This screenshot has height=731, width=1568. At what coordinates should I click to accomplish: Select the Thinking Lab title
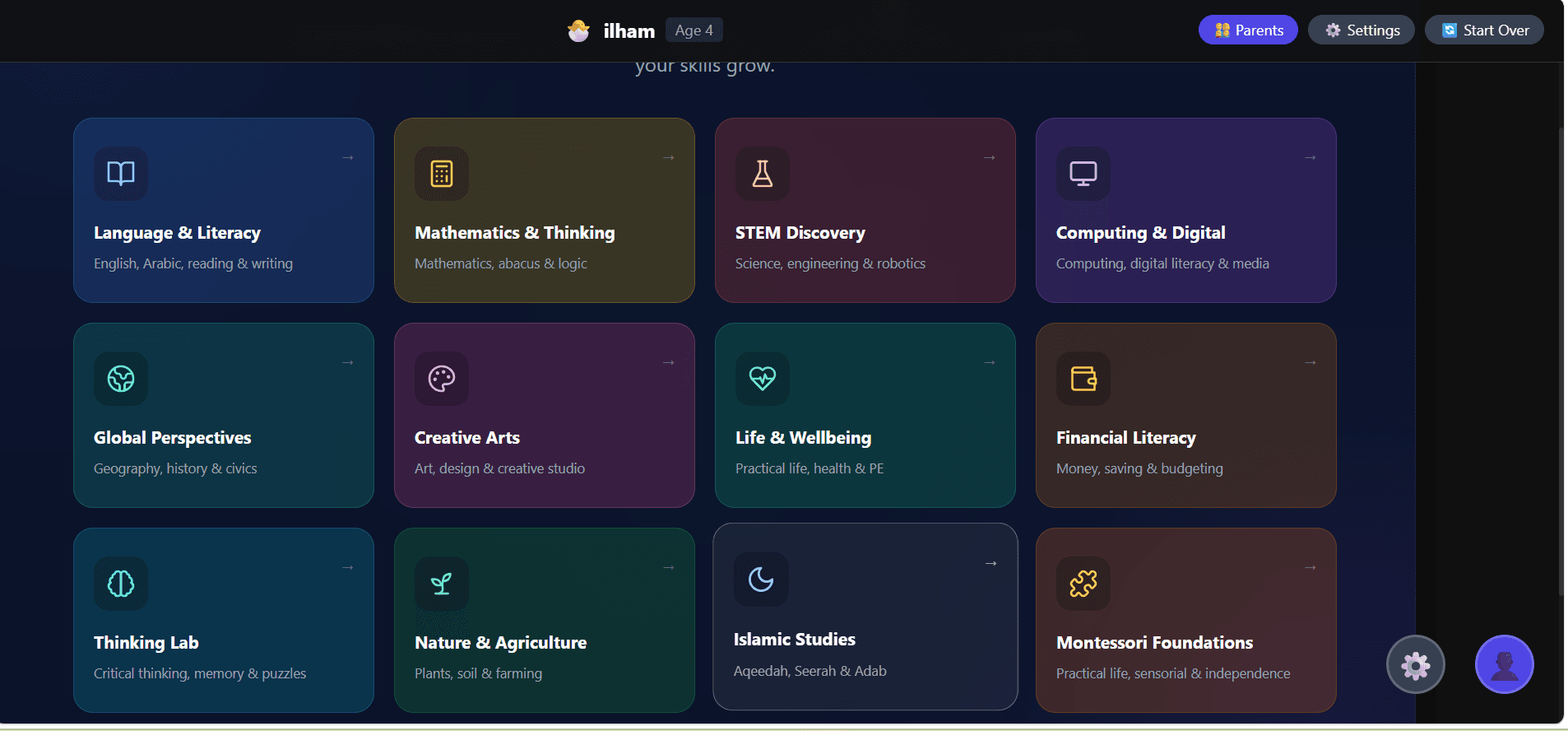[x=146, y=643]
